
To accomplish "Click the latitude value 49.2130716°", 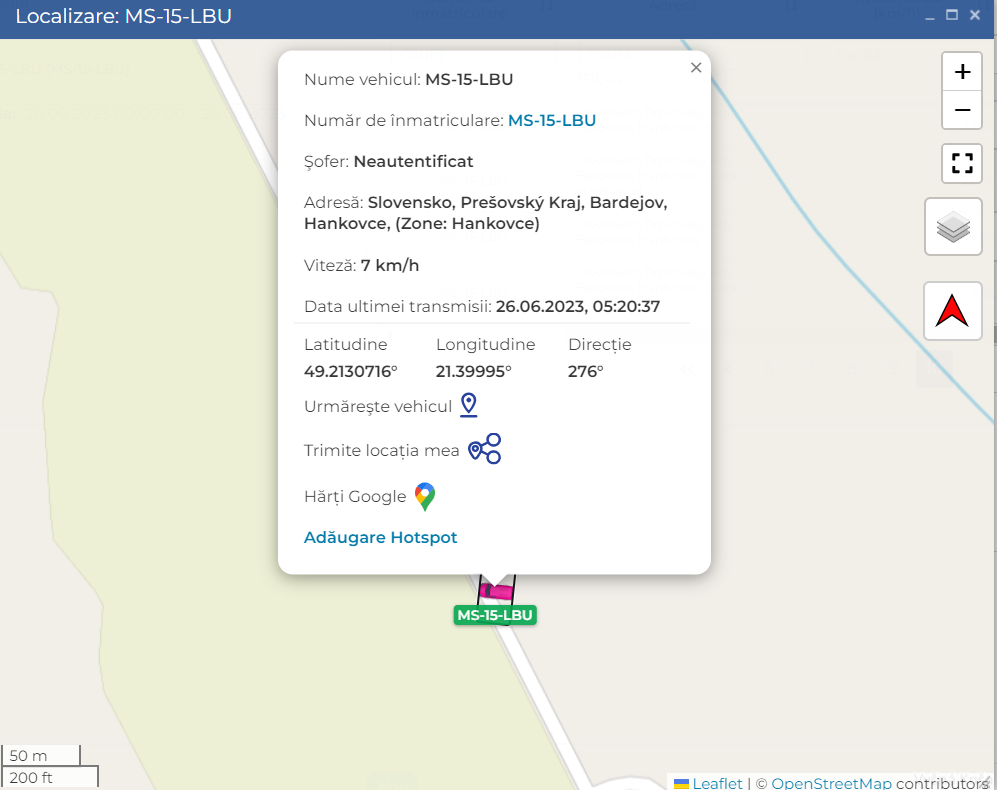I will click(x=351, y=371).
